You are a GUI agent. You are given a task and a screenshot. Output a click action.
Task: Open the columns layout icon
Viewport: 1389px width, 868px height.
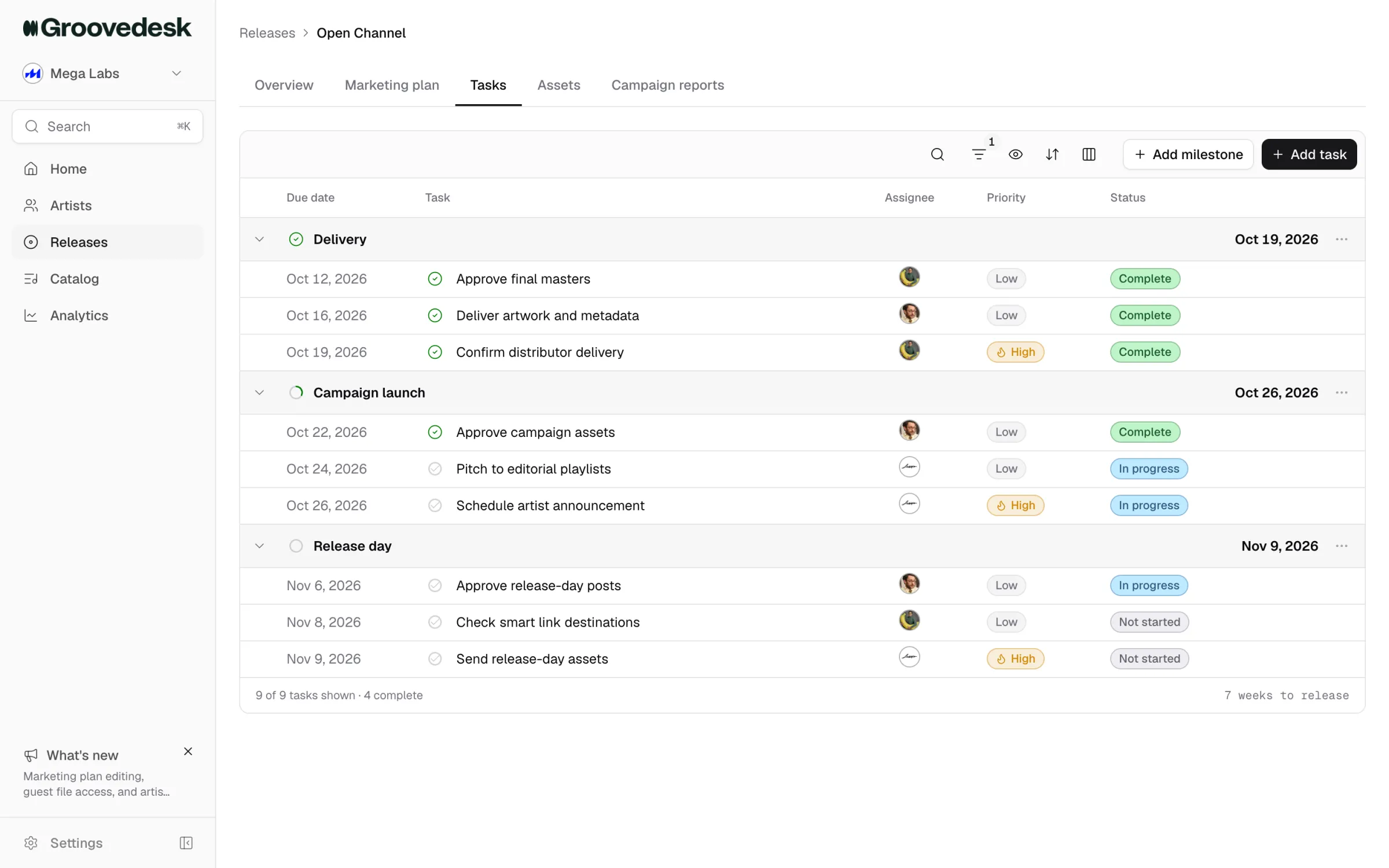1089,155
